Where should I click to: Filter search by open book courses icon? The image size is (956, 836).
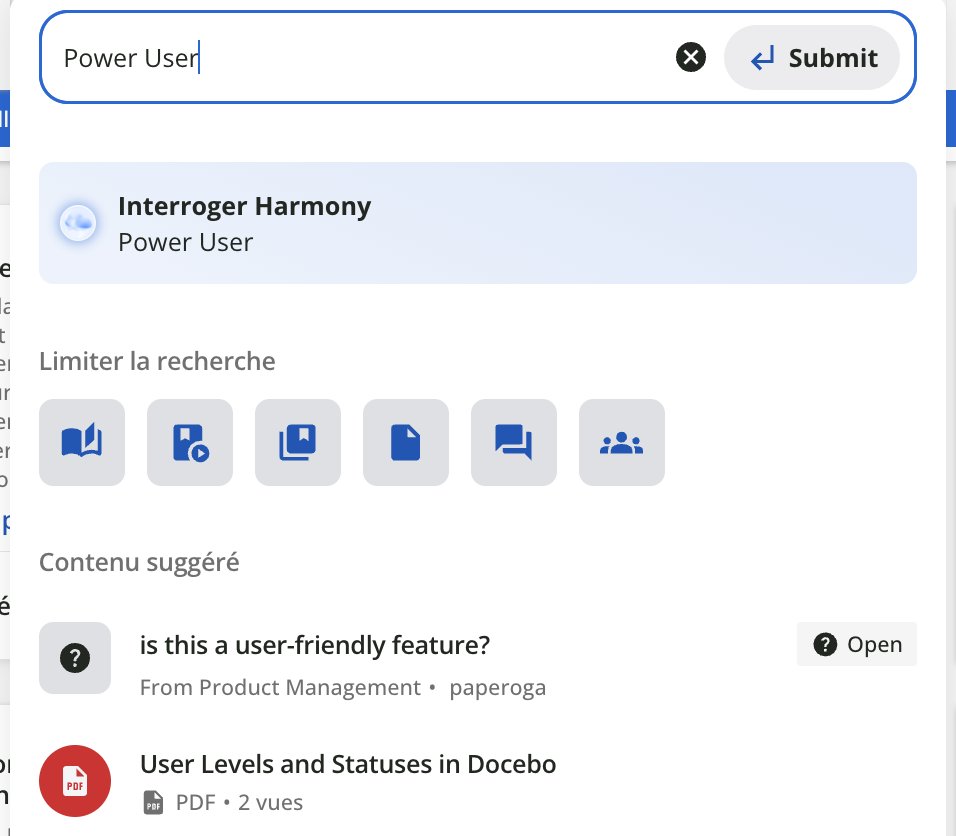[82, 442]
